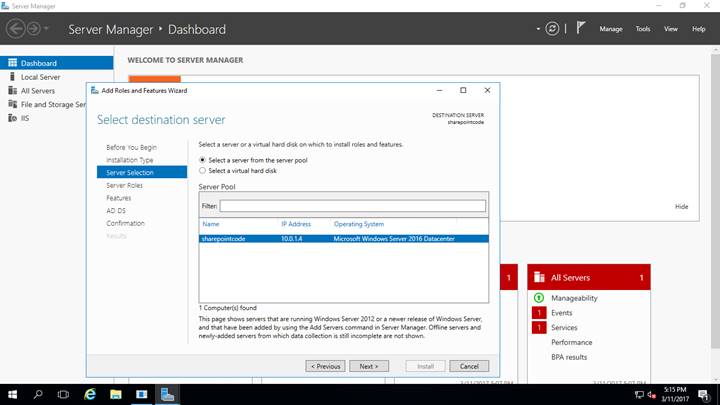
Task: Select Dashboard in the sidebar
Action: click(x=56, y=63)
